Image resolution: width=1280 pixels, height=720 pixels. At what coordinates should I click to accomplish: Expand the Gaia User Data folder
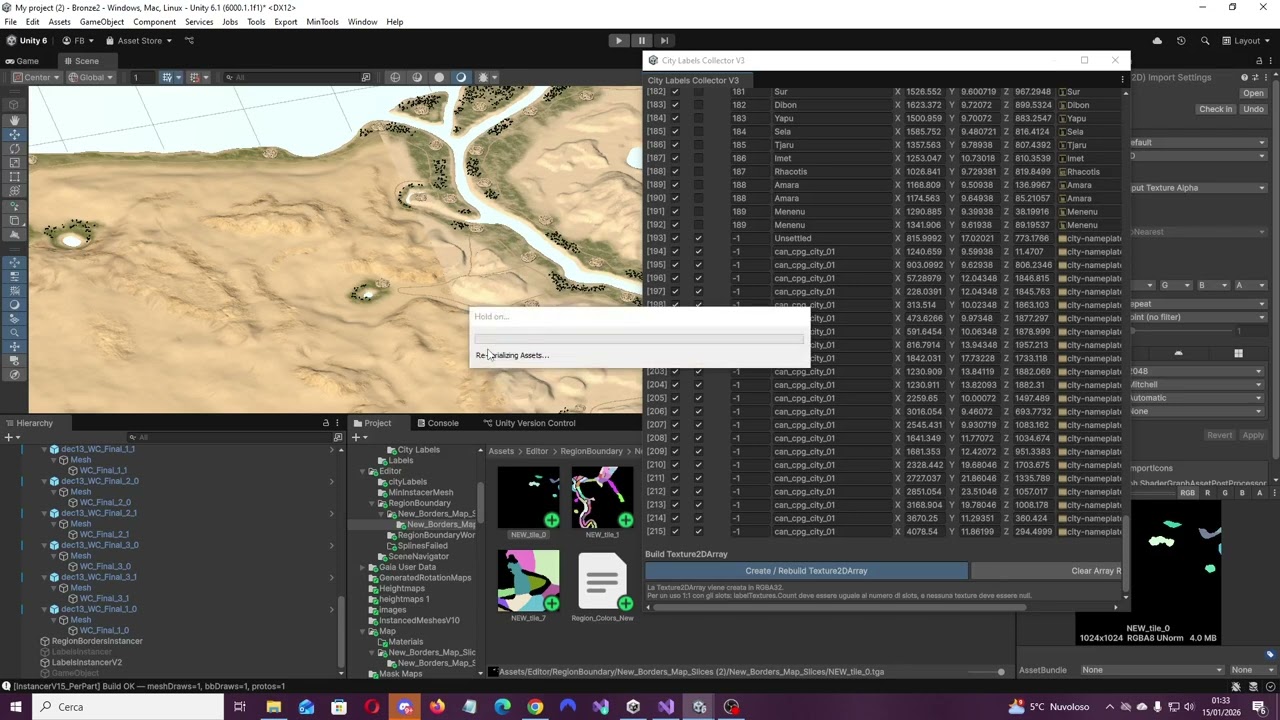click(363, 567)
